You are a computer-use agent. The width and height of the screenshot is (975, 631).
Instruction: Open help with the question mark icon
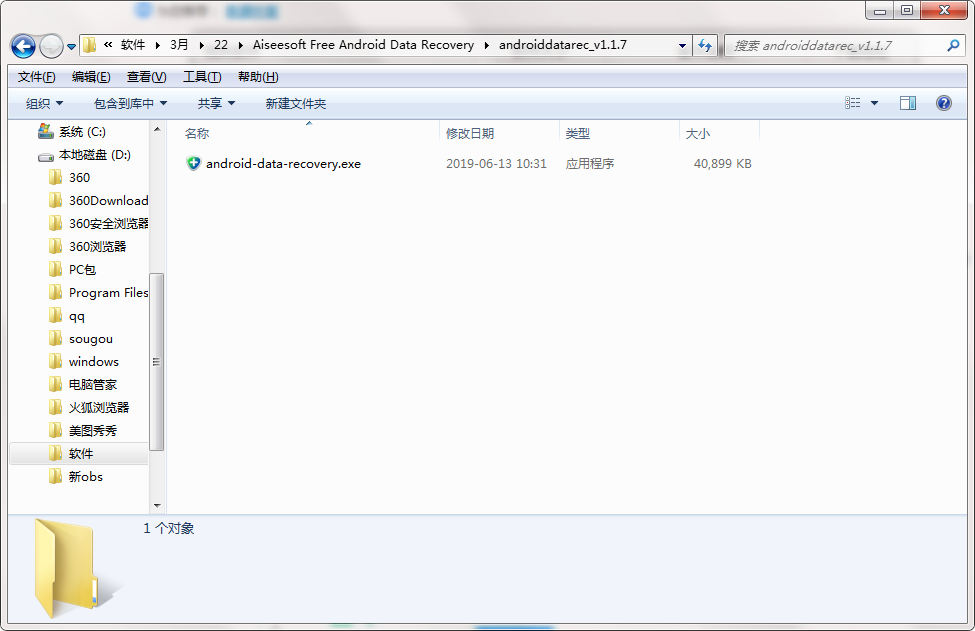pyautogui.click(x=943, y=103)
